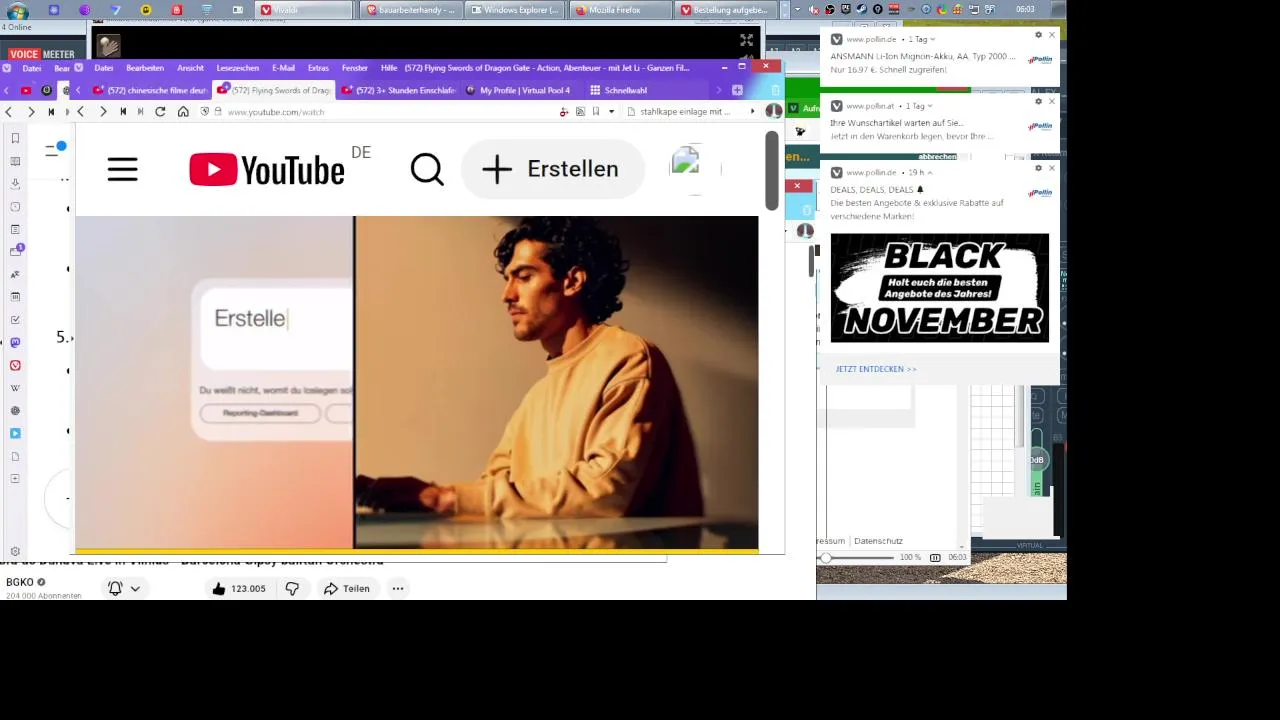Open Downloads panel in Vivaldi sidebar
This screenshot has width=1280, height=720.
(15, 184)
